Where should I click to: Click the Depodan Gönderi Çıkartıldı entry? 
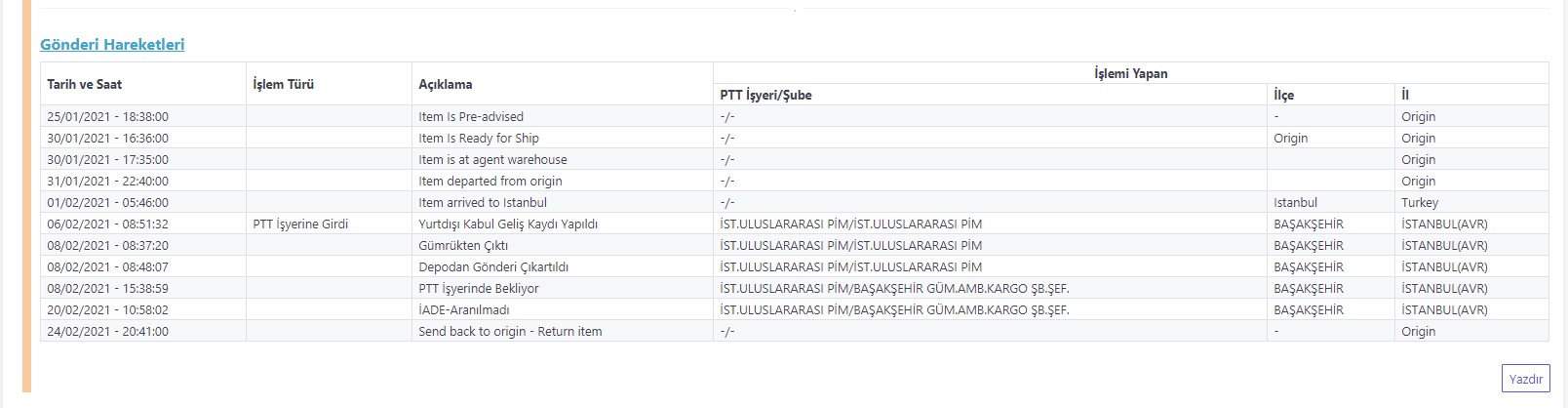(493, 266)
